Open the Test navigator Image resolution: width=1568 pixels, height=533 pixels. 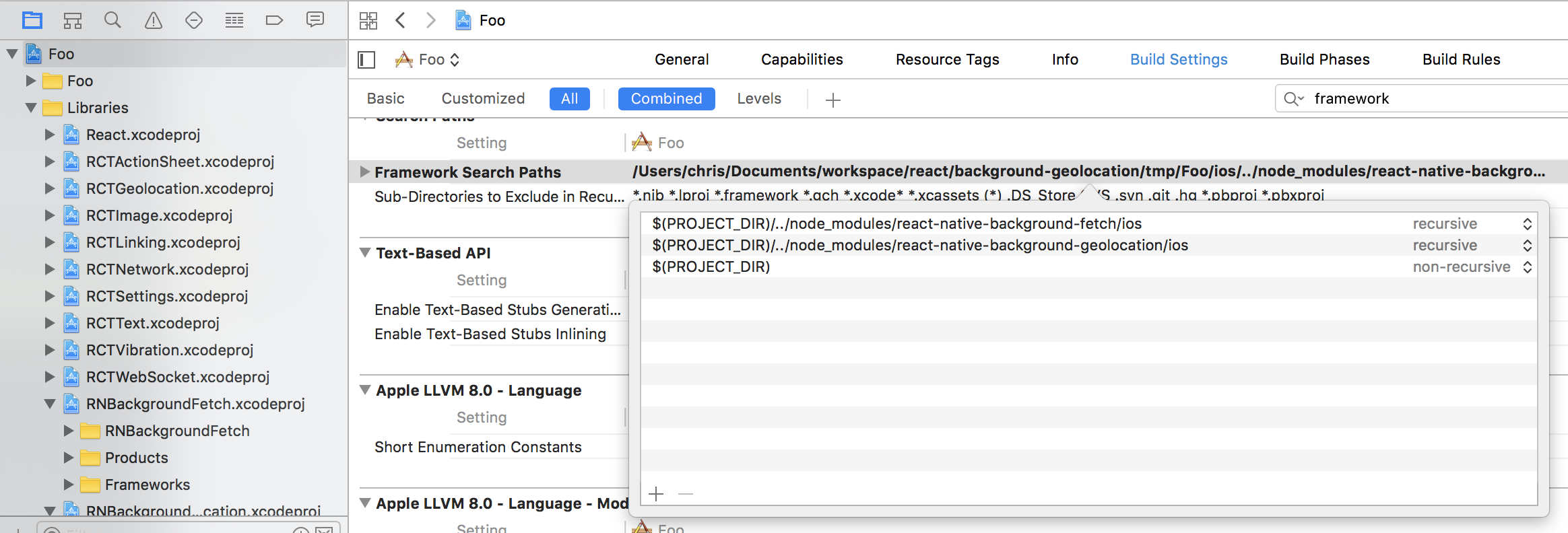click(194, 20)
